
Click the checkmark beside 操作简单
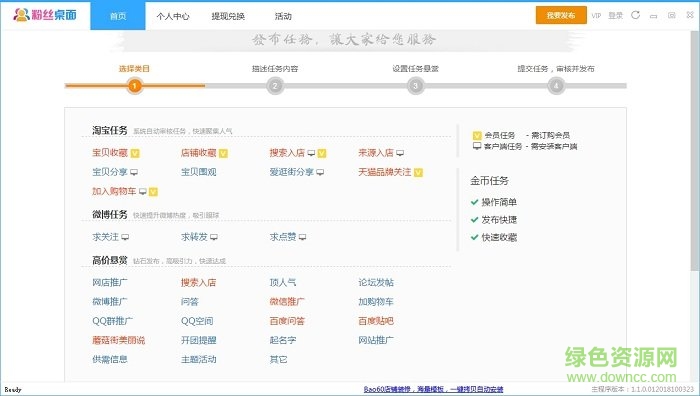475,202
